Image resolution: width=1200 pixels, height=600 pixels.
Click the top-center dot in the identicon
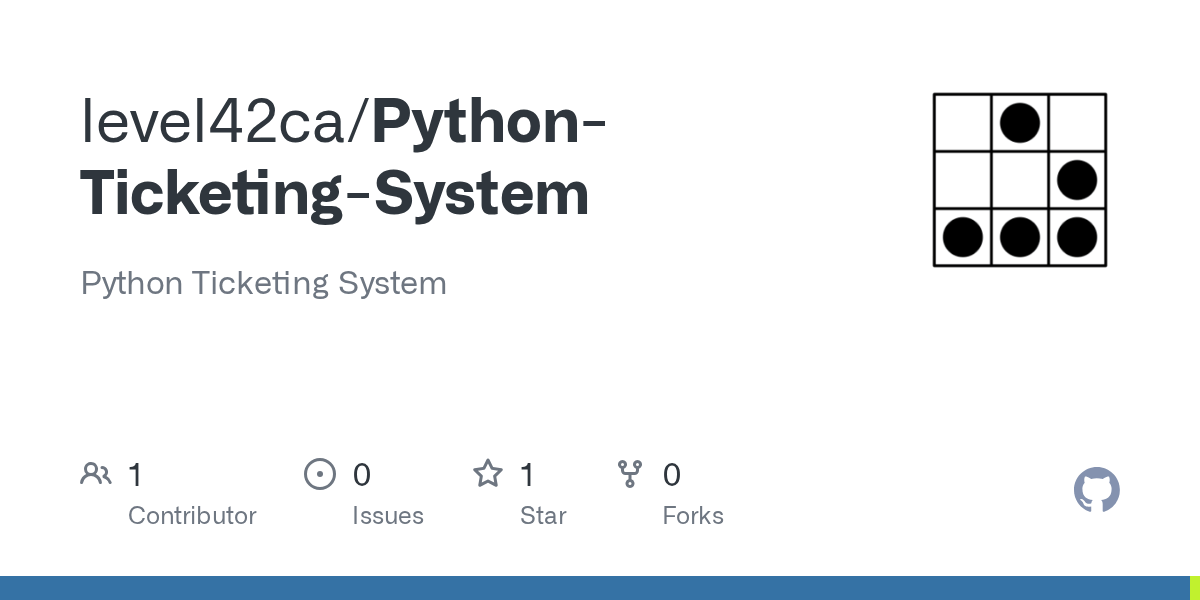[1020, 123]
